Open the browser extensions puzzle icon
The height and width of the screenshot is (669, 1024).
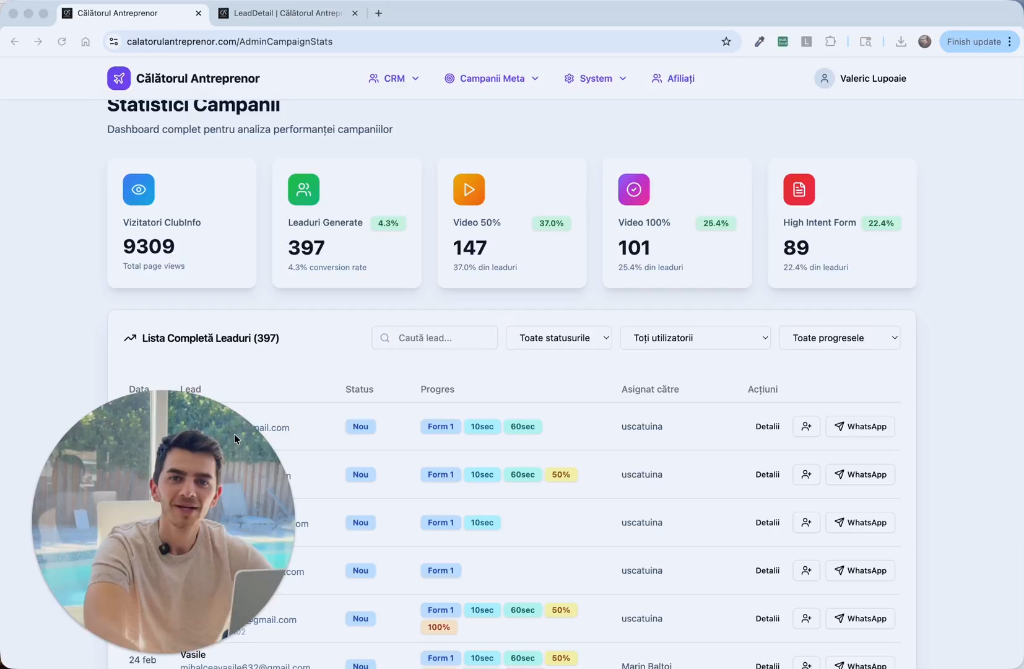(x=830, y=42)
